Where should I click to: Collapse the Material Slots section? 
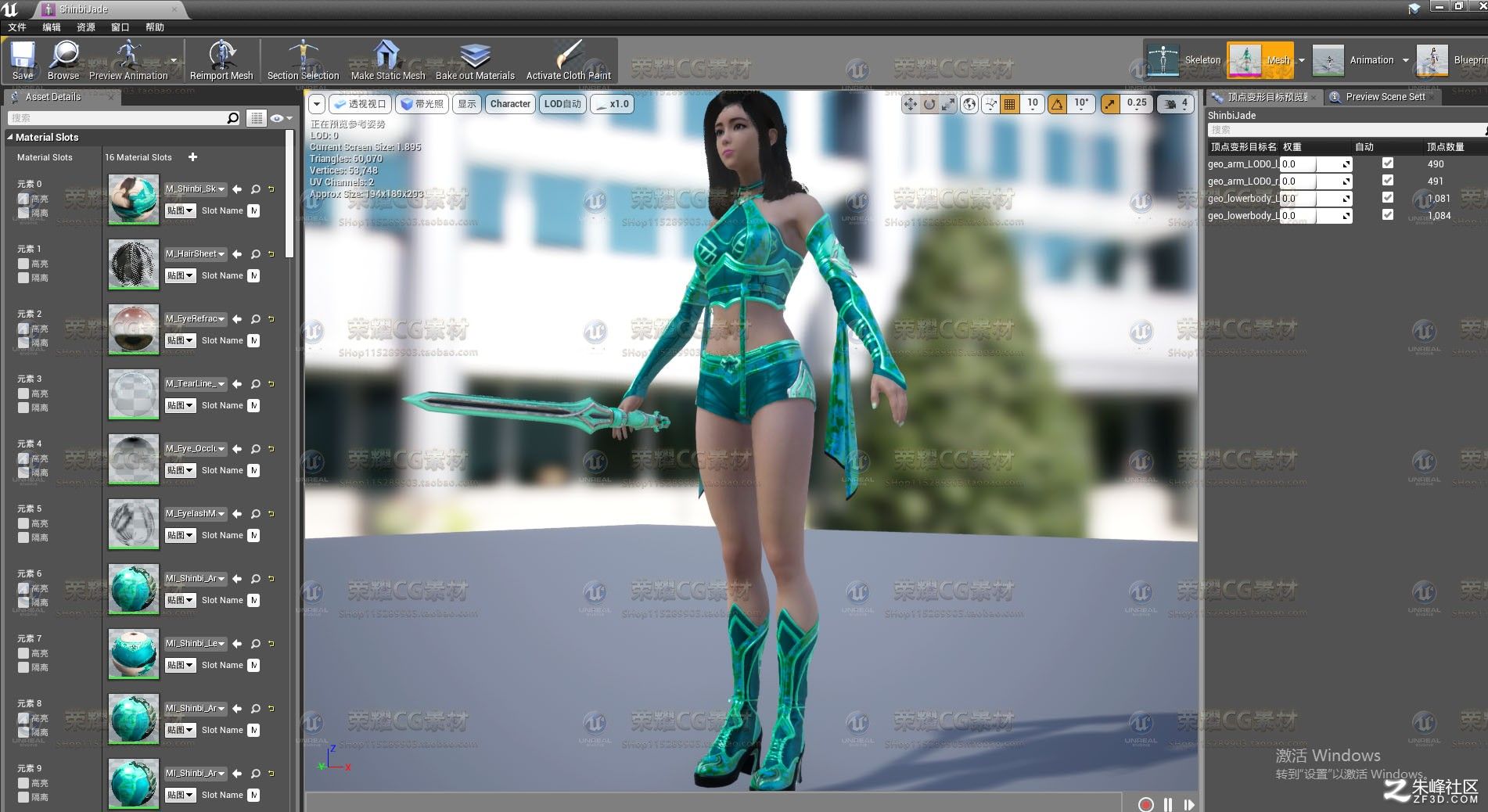[10, 138]
